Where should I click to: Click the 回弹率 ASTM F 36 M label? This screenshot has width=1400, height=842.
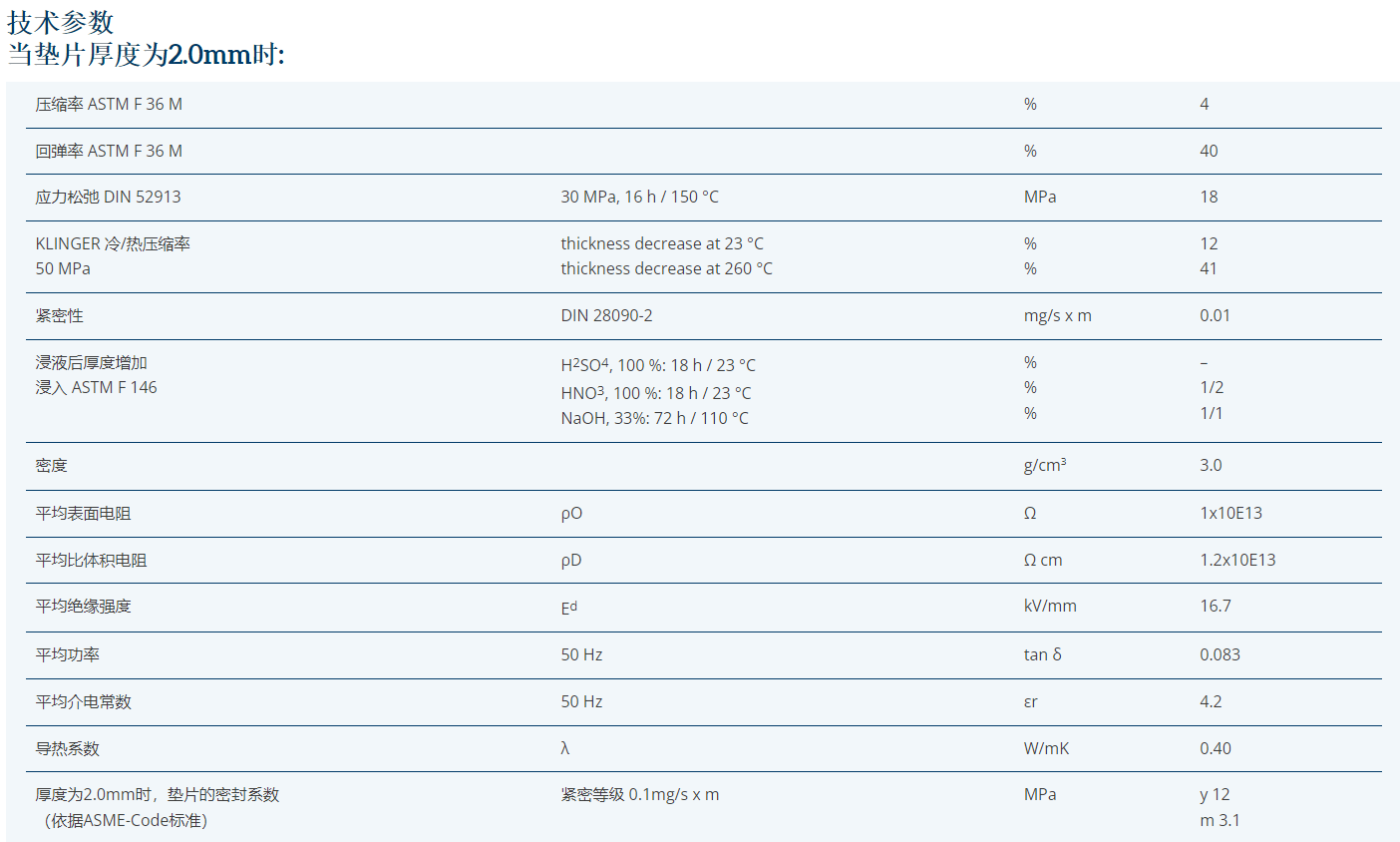point(109,151)
